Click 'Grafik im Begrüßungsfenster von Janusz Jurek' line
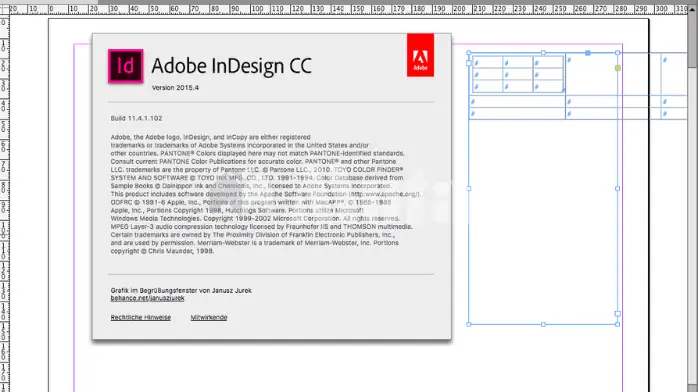This screenshot has width=698, height=392. click(181, 290)
